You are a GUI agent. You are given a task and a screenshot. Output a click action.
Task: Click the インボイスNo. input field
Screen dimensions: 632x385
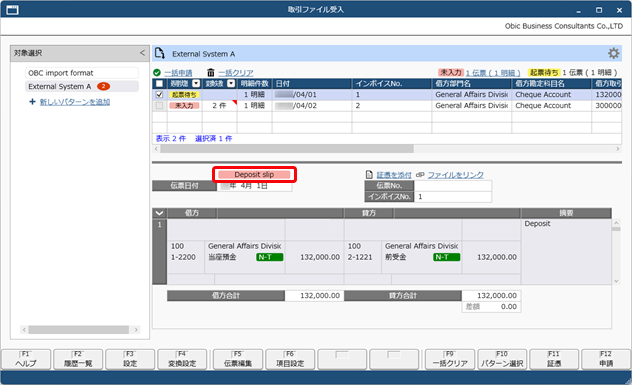tap(453, 196)
